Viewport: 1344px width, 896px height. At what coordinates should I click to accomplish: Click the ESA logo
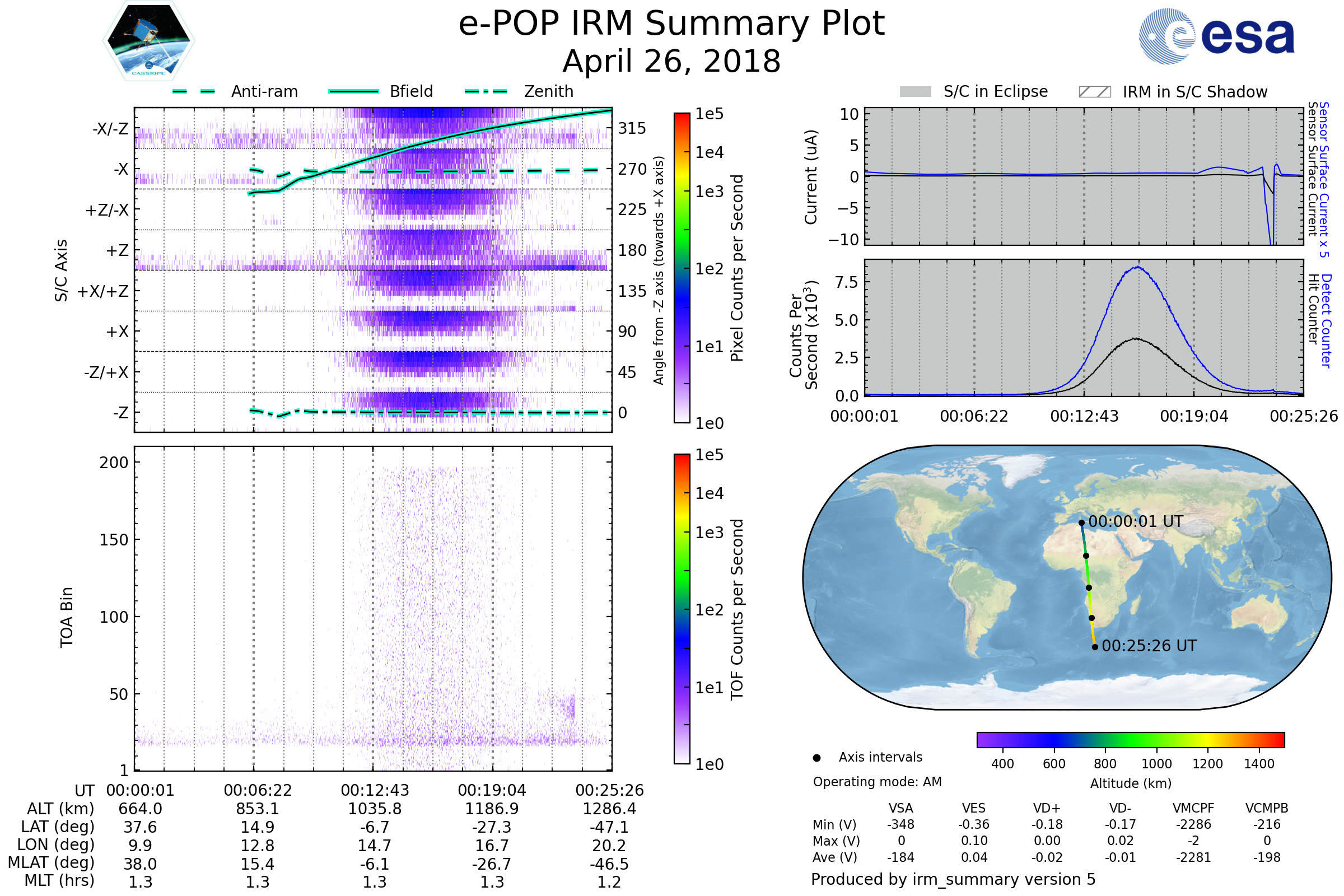pos(1216,36)
